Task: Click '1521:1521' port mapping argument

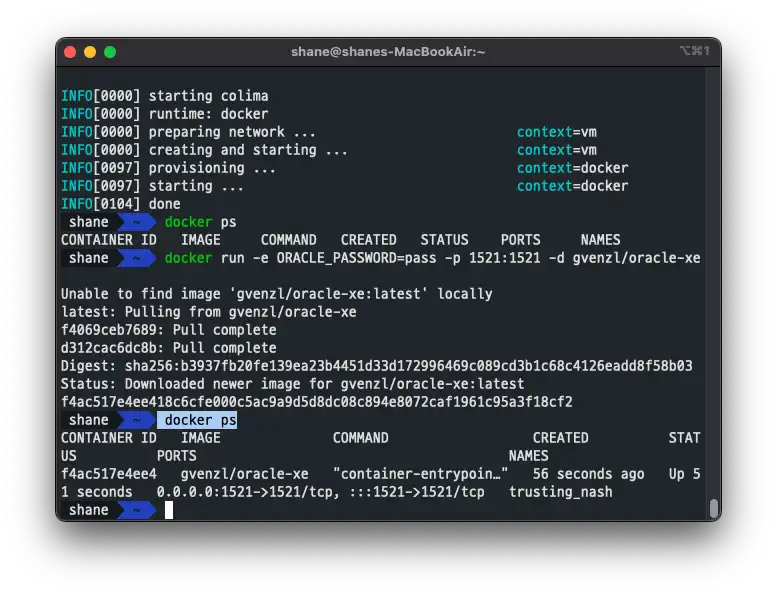Action: (x=504, y=258)
